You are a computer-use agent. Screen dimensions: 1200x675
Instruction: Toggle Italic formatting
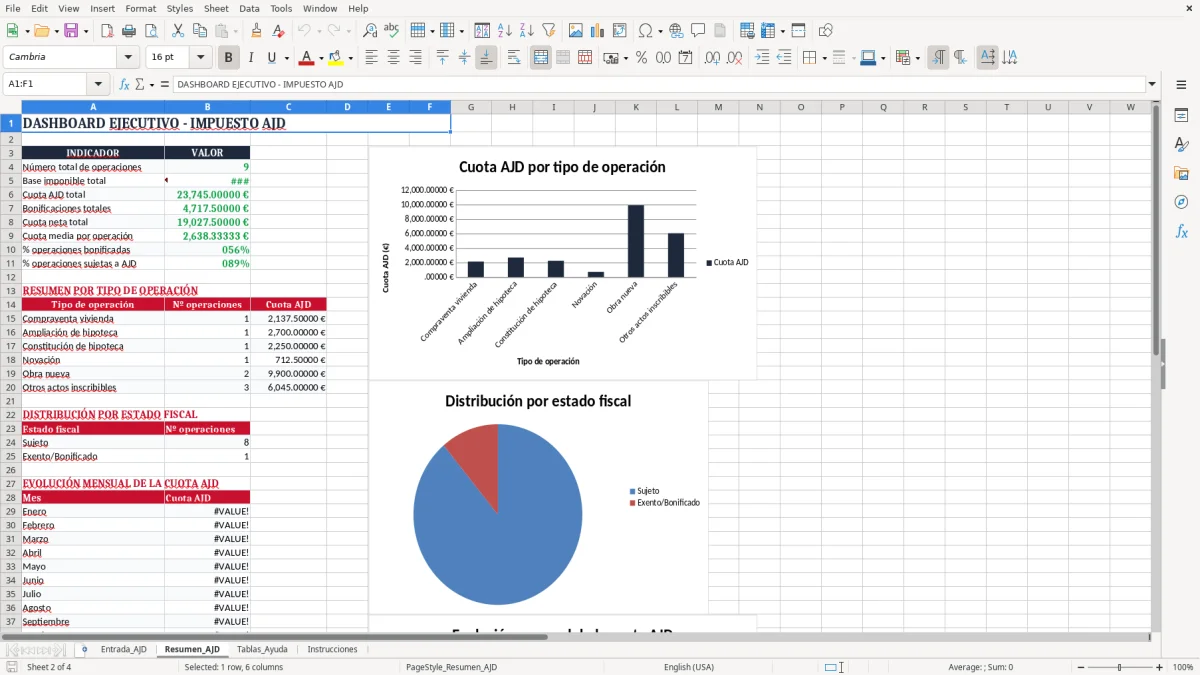(250, 57)
